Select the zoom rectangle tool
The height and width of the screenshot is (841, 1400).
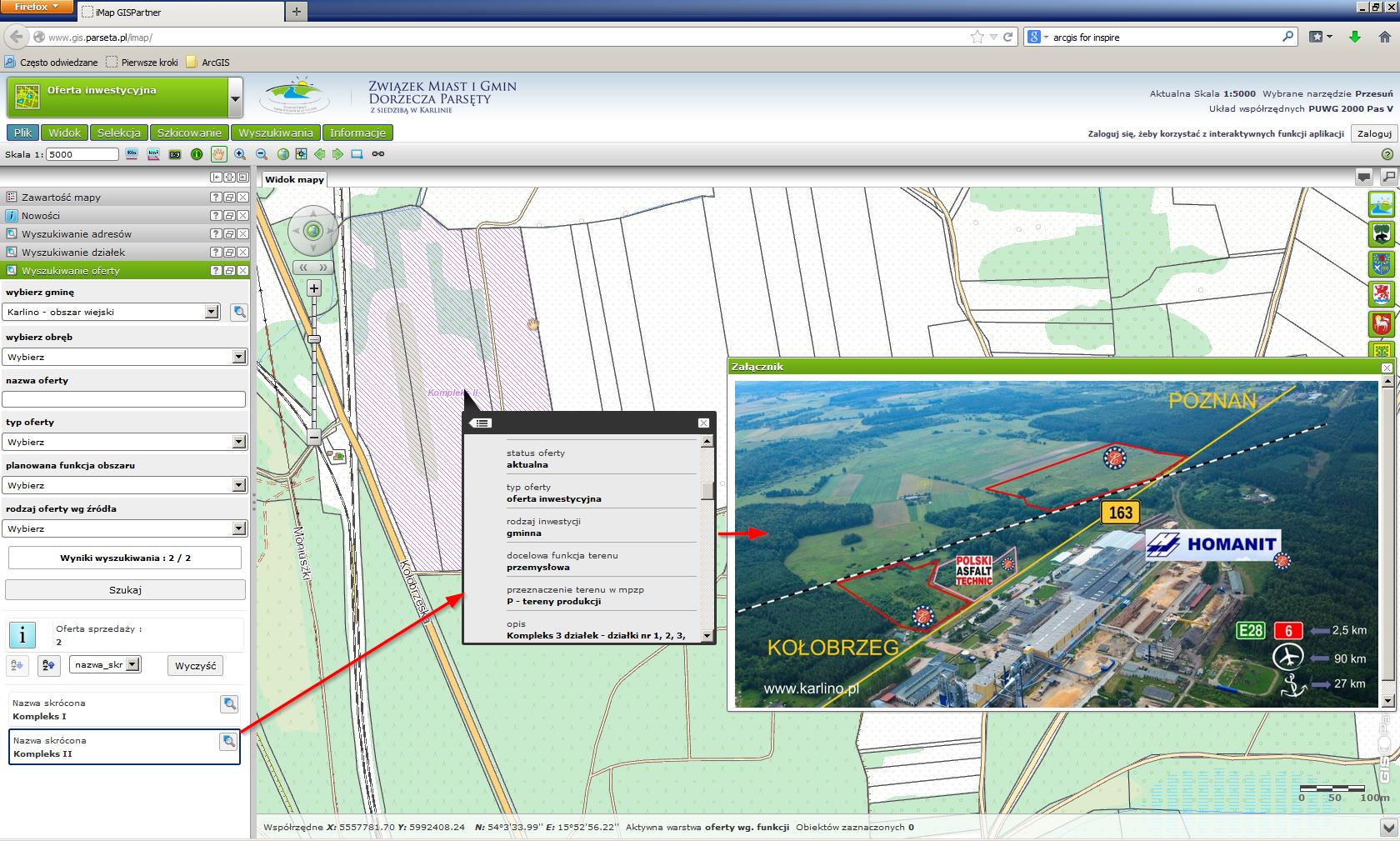tap(357, 154)
